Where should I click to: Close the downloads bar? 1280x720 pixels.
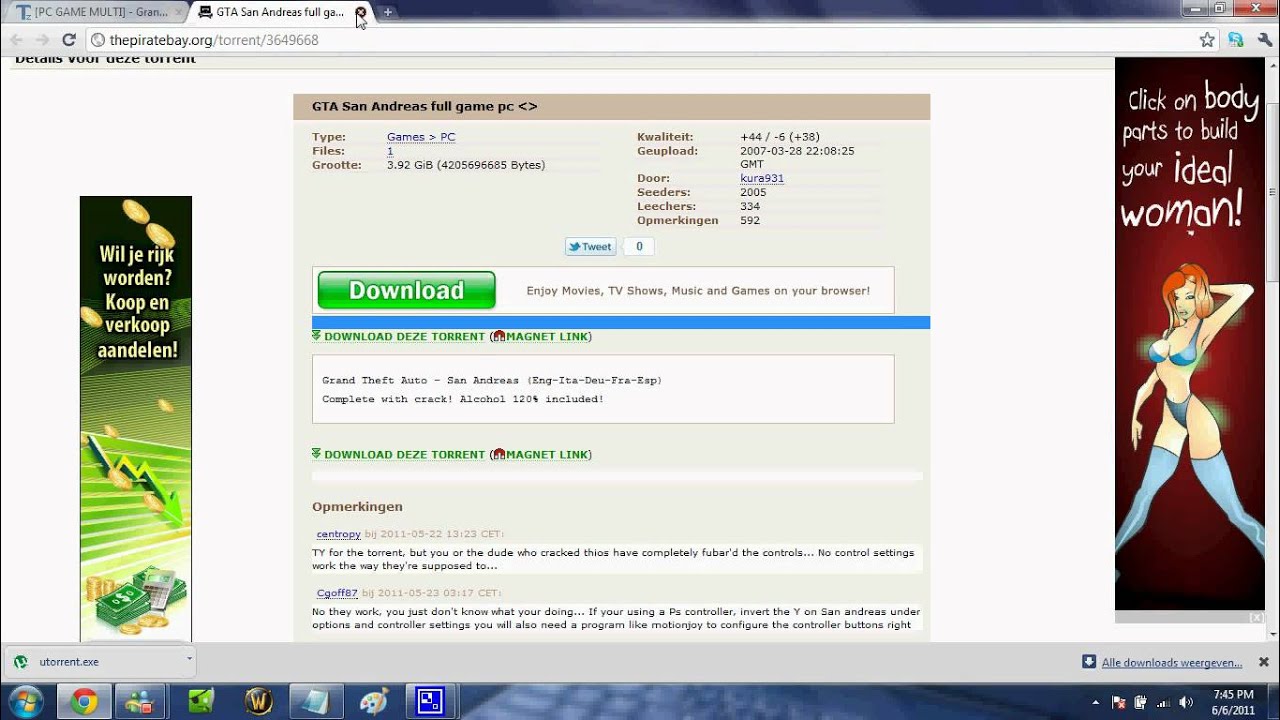[1263, 662]
